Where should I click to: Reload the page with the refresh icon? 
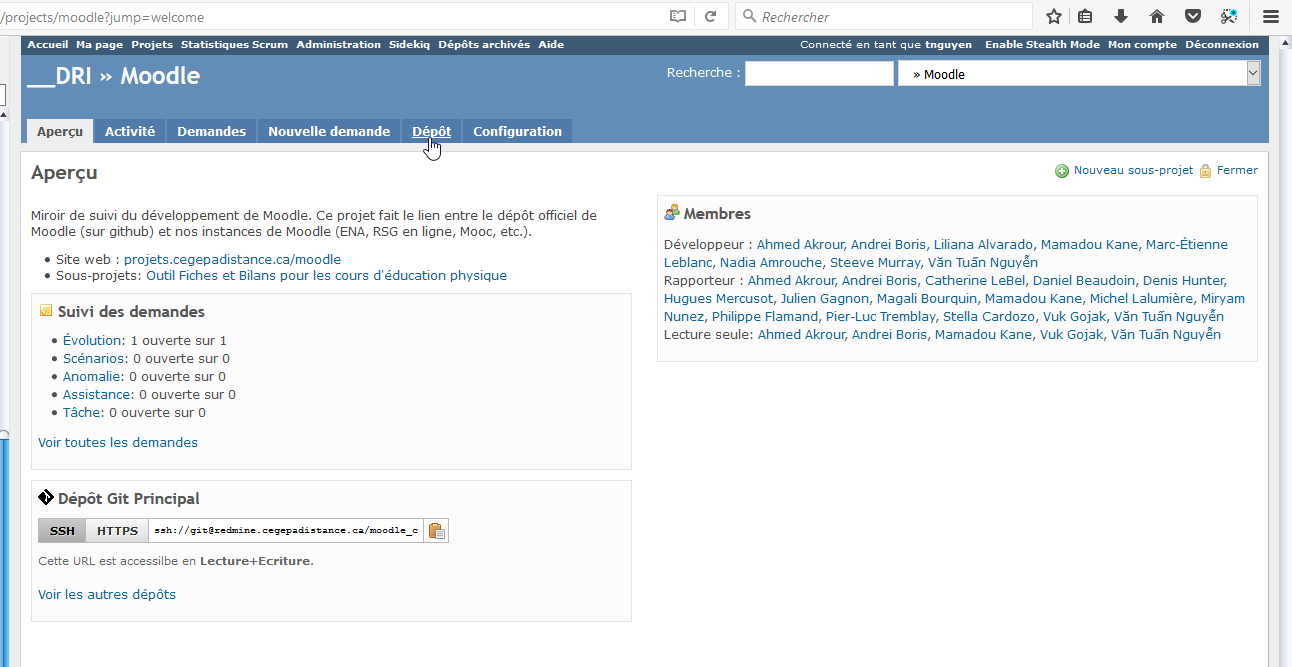pos(710,16)
